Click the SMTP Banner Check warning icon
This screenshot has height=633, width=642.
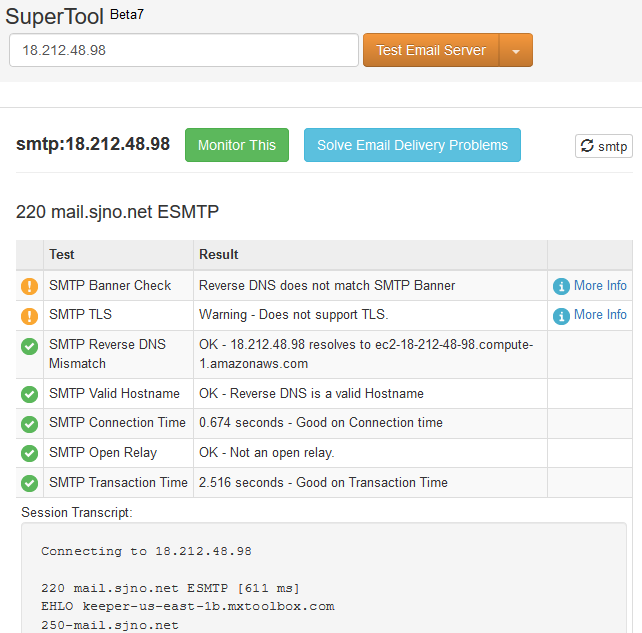(30, 286)
